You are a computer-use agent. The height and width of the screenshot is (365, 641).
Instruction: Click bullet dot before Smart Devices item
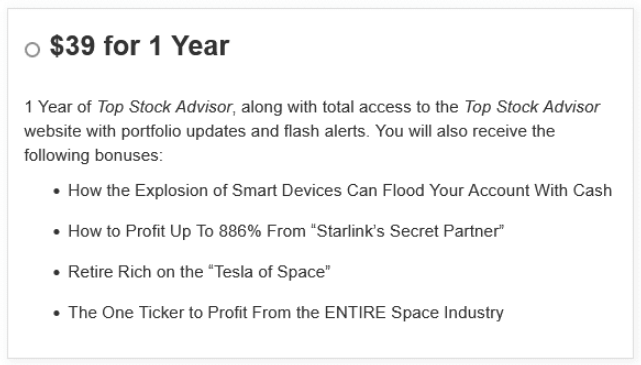57,191
